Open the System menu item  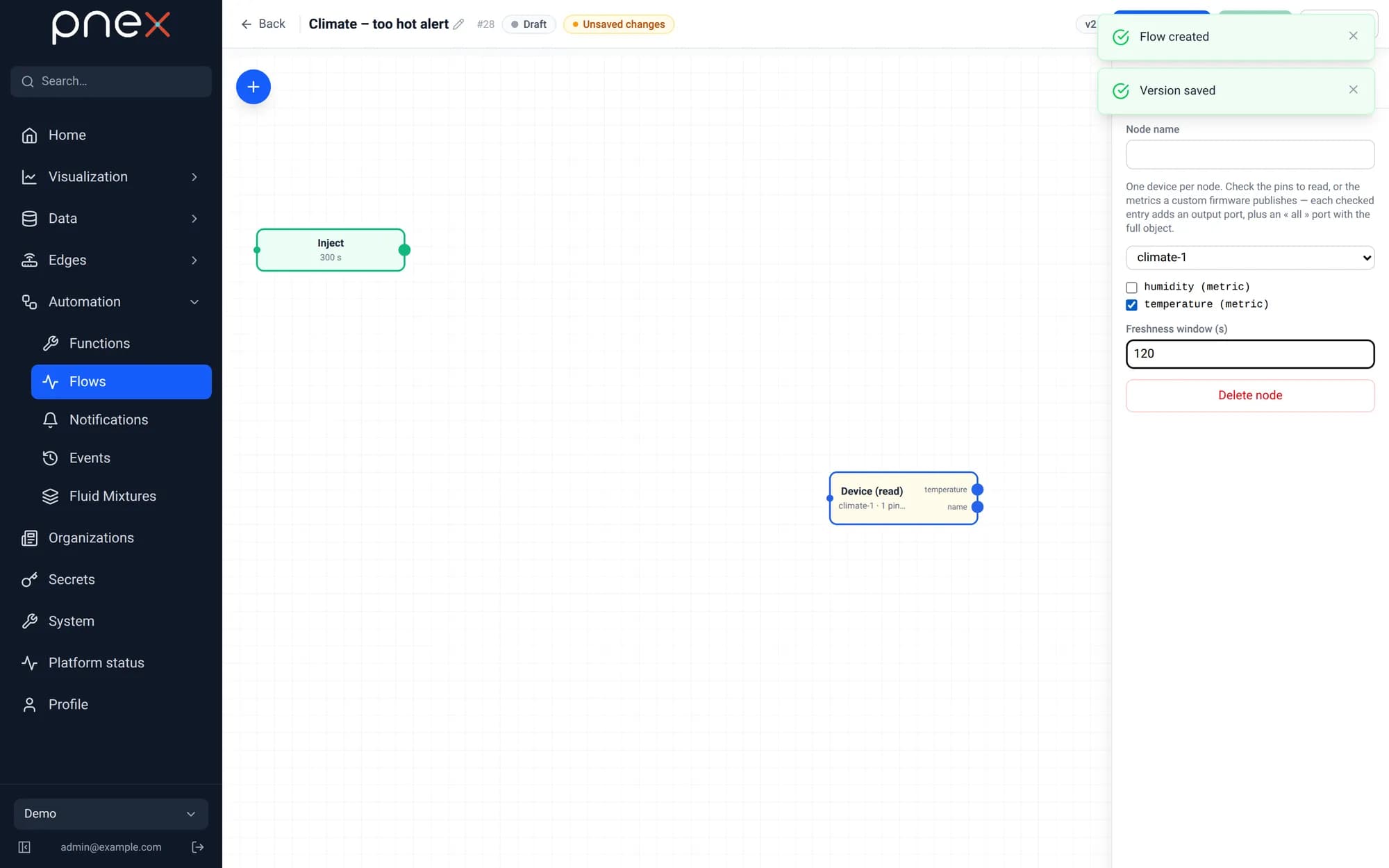tap(111, 621)
